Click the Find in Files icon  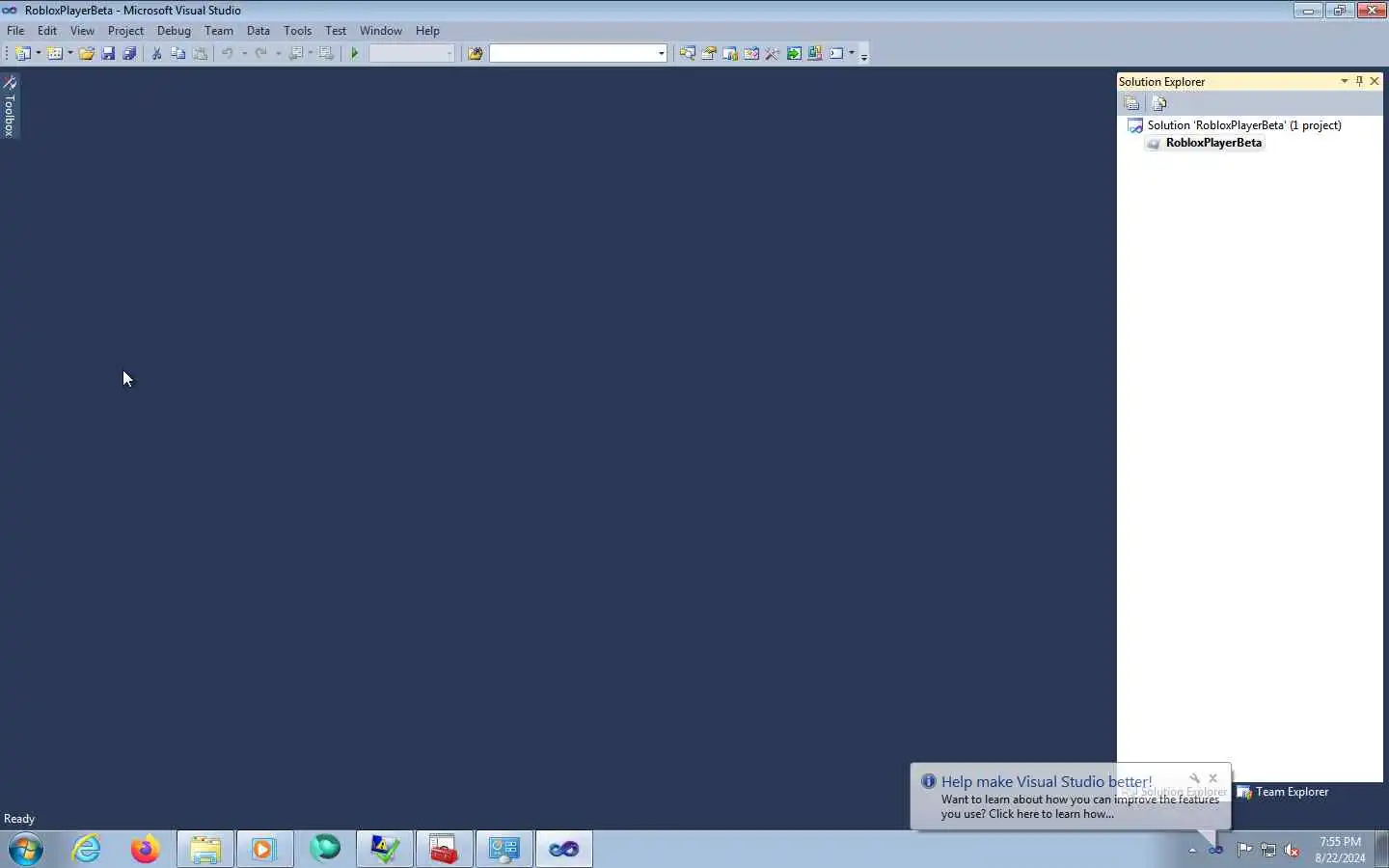[475, 54]
